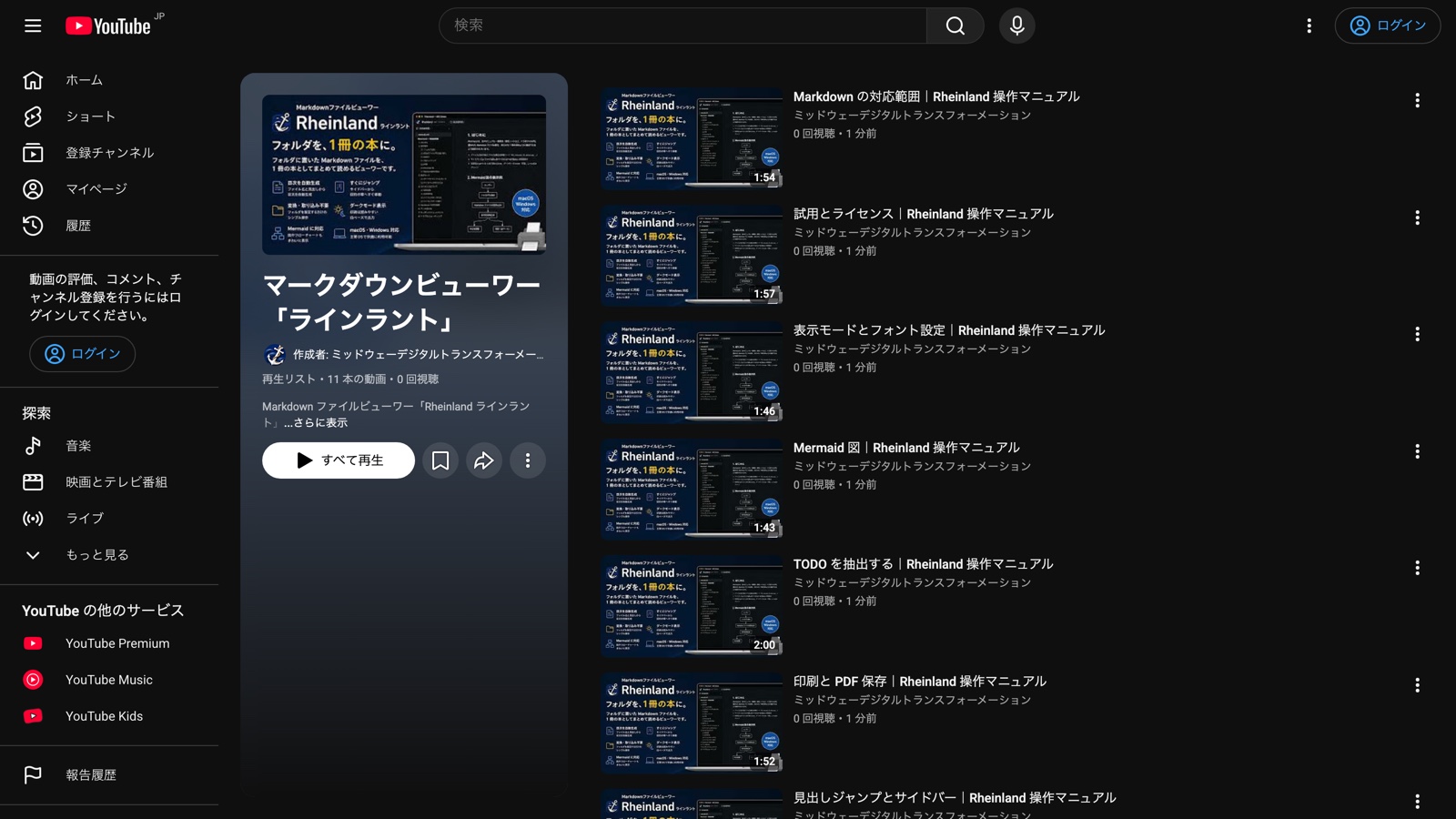Open options for Mermaid 図 video
Screen dimensions: 1456x819
point(1417,451)
